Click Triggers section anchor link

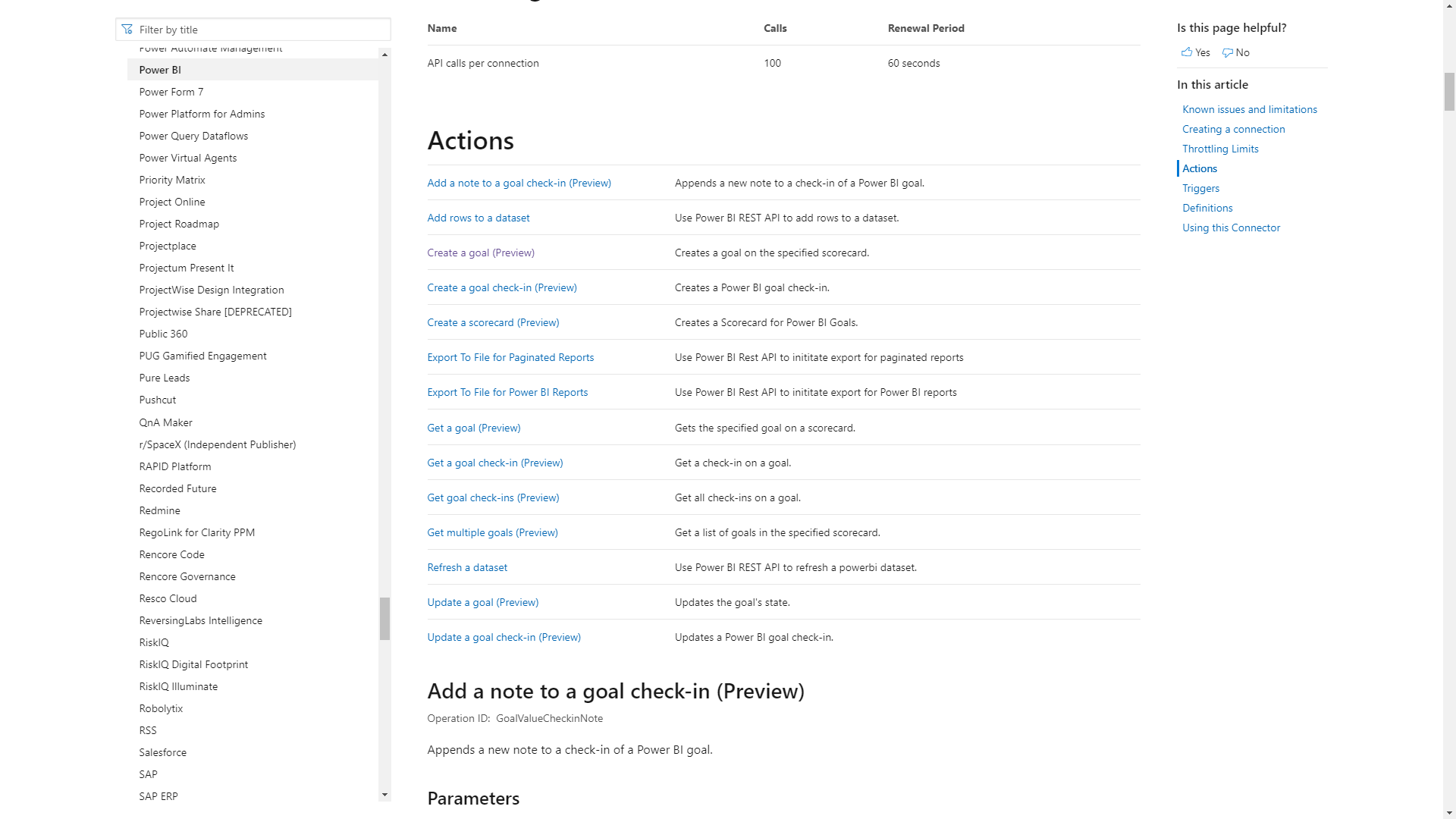coord(1200,188)
